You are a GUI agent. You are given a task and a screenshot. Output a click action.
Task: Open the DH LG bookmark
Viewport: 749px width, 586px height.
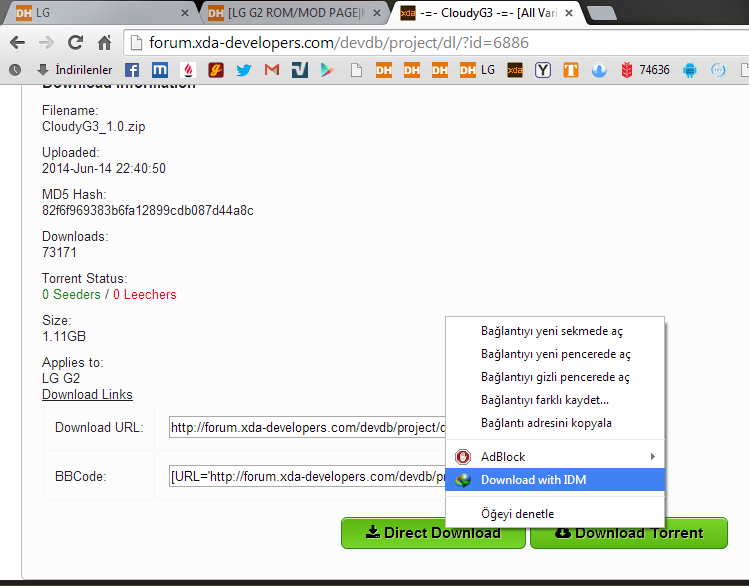[x=477, y=70]
